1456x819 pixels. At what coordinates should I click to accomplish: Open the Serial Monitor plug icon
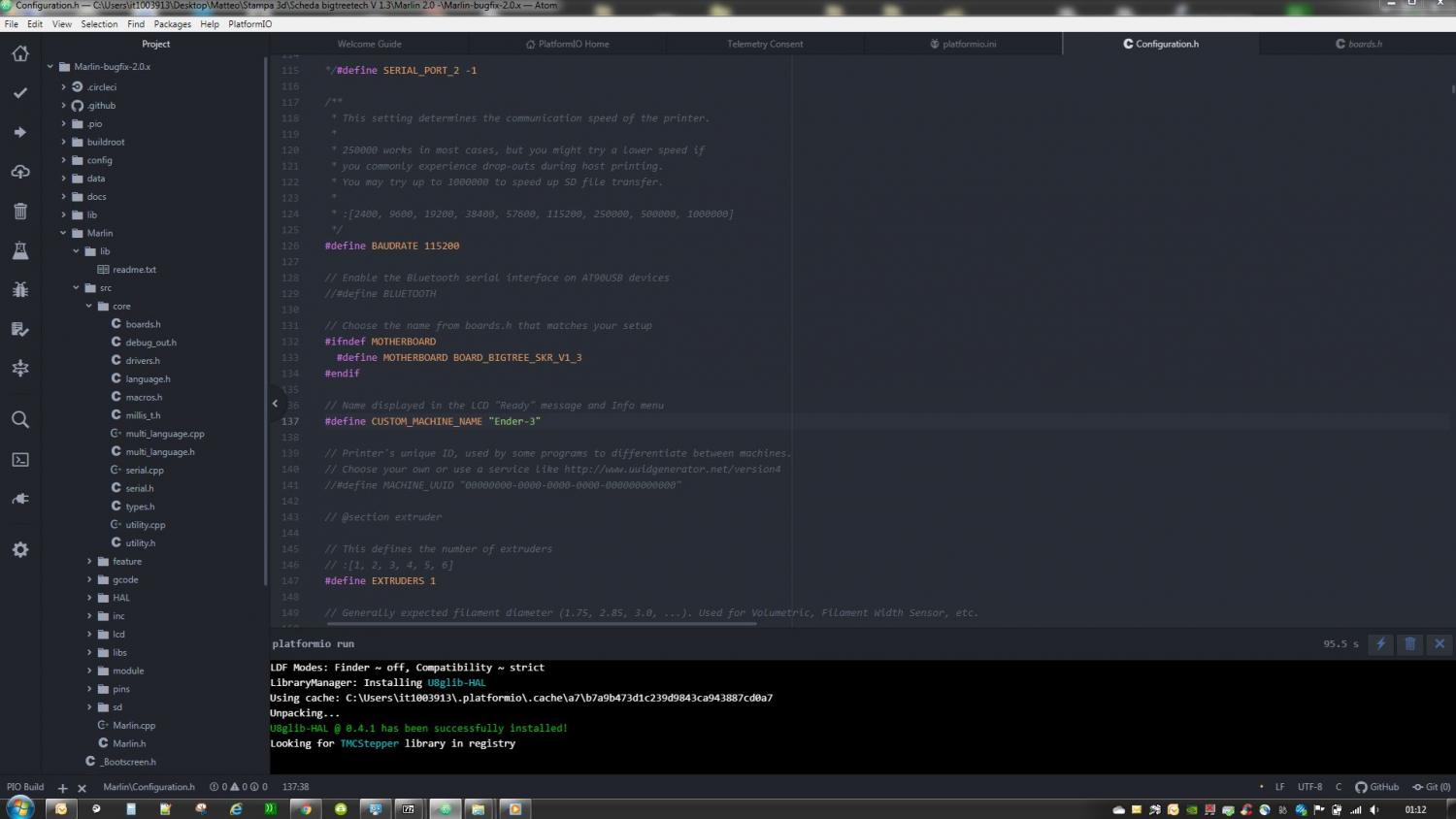point(19,499)
